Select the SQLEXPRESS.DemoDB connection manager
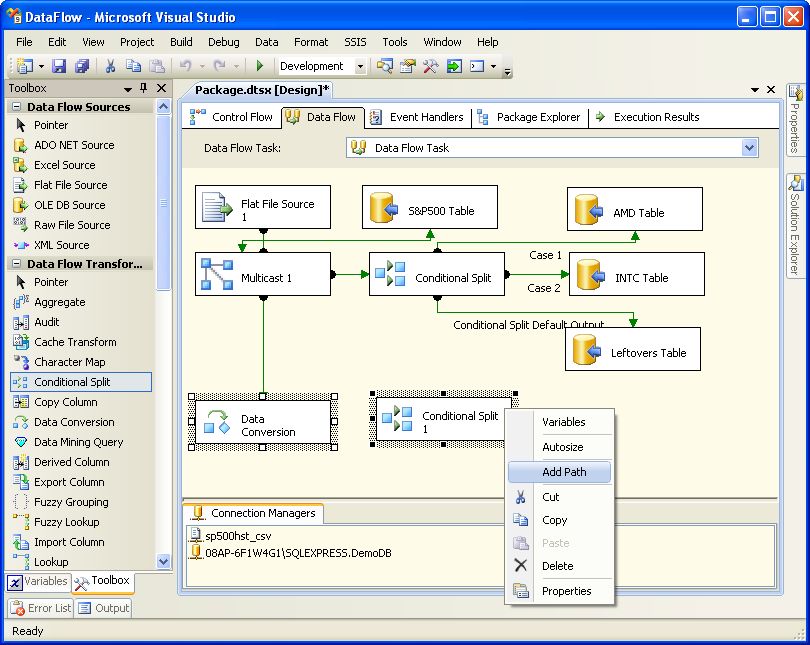810x645 pixels. pyautogui.click(x=291, y=553)
